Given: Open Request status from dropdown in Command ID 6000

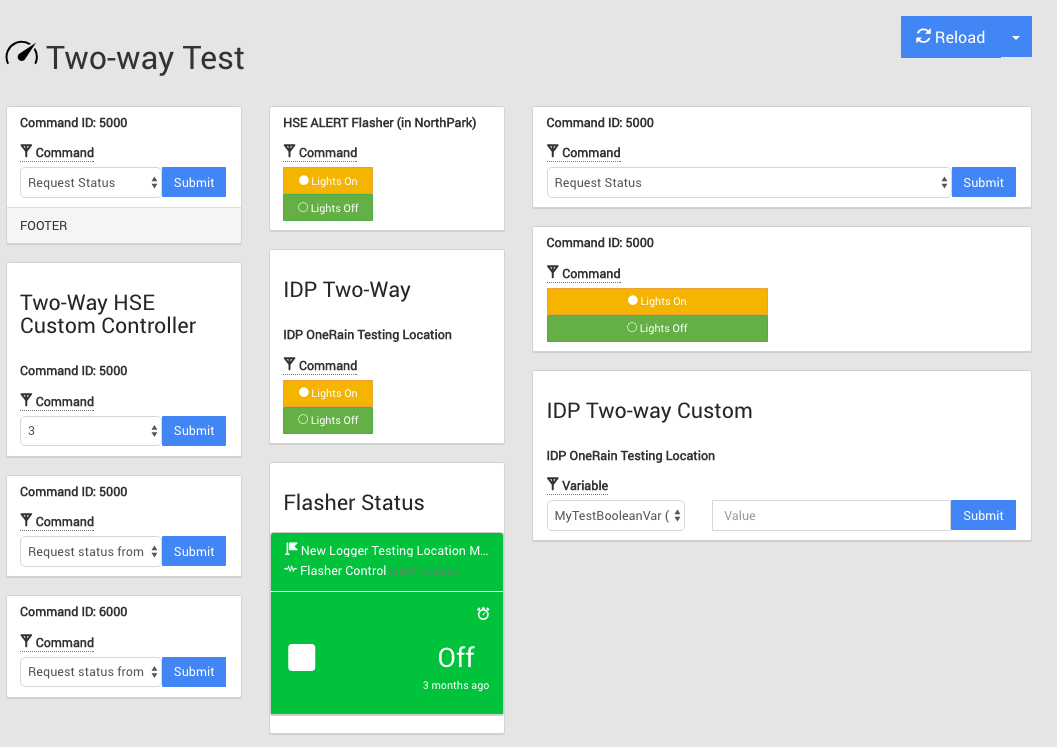Looking at the screenshot, I should click(90, 672).
